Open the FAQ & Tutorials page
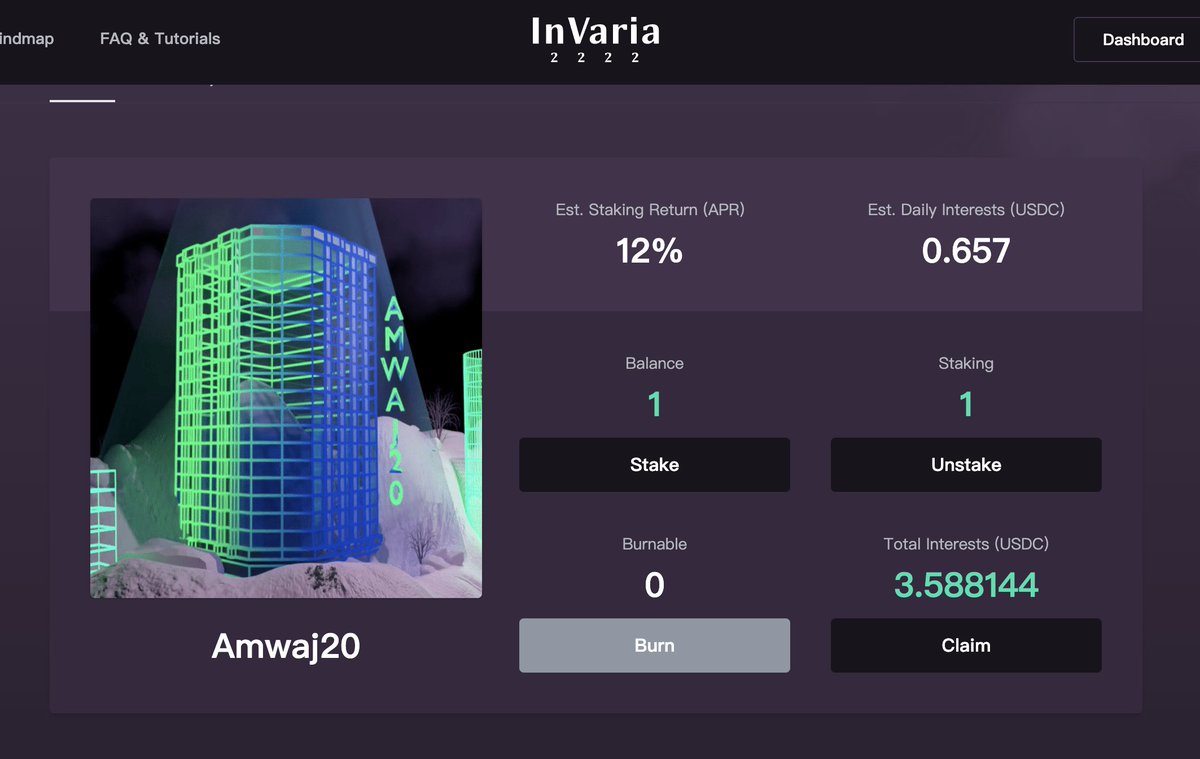Screen dimensions: 1200x759 159,39
